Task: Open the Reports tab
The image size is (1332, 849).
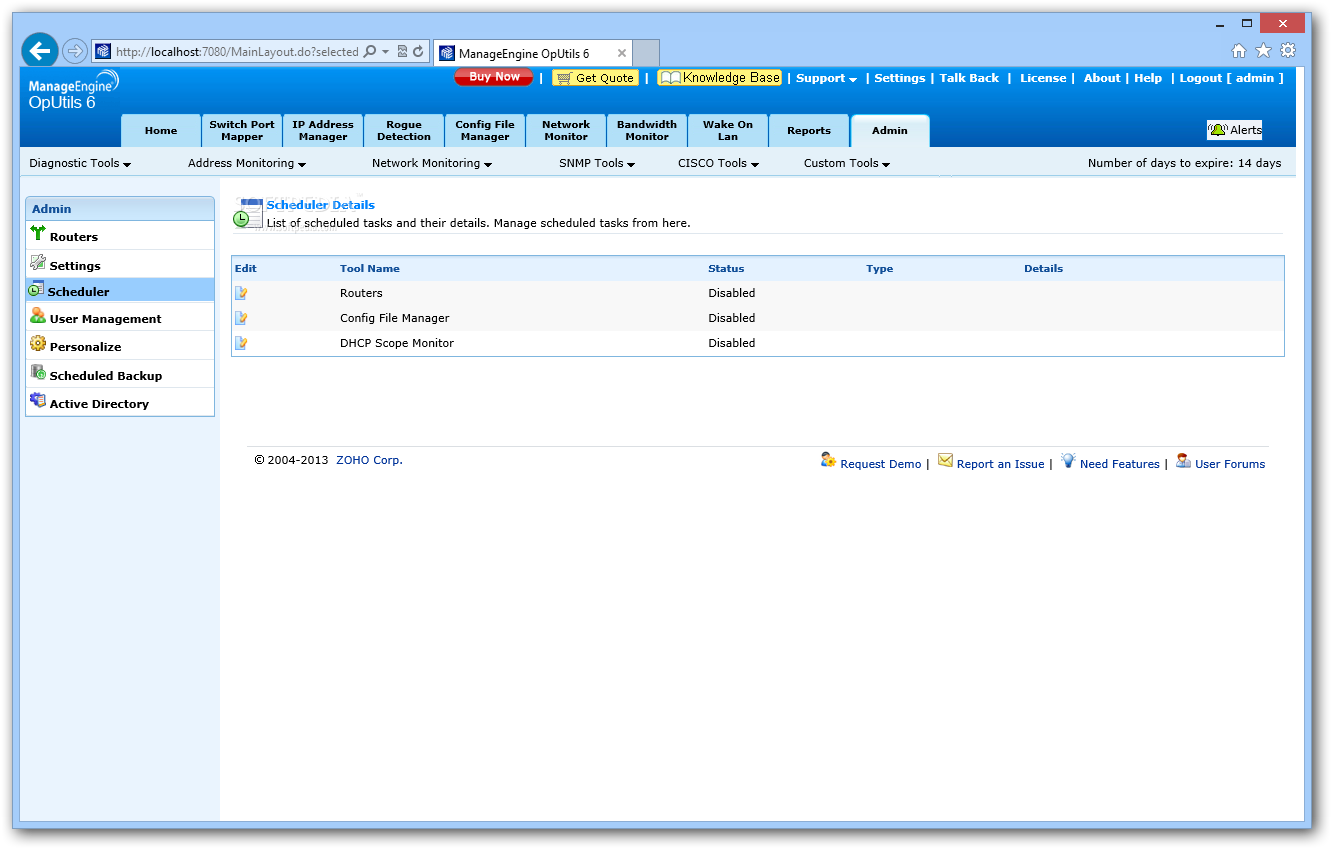Action: [x=809, y=131]
